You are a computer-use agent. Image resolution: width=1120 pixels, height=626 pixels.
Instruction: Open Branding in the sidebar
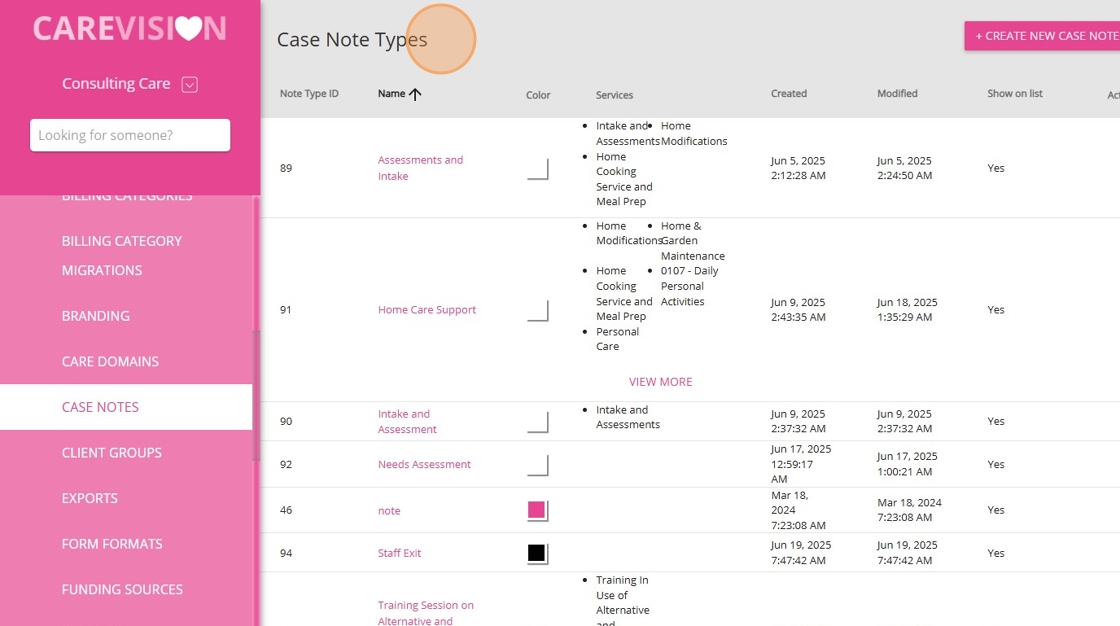[x=96, y=316]
